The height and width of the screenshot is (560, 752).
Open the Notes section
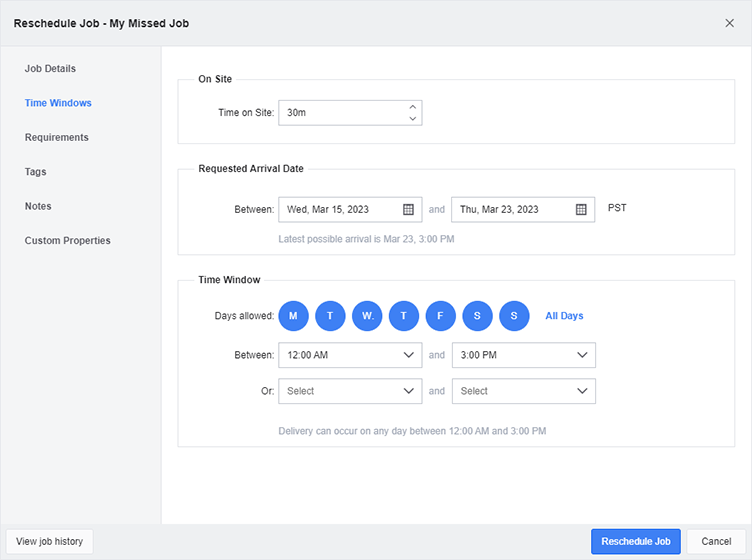point(38,206)
